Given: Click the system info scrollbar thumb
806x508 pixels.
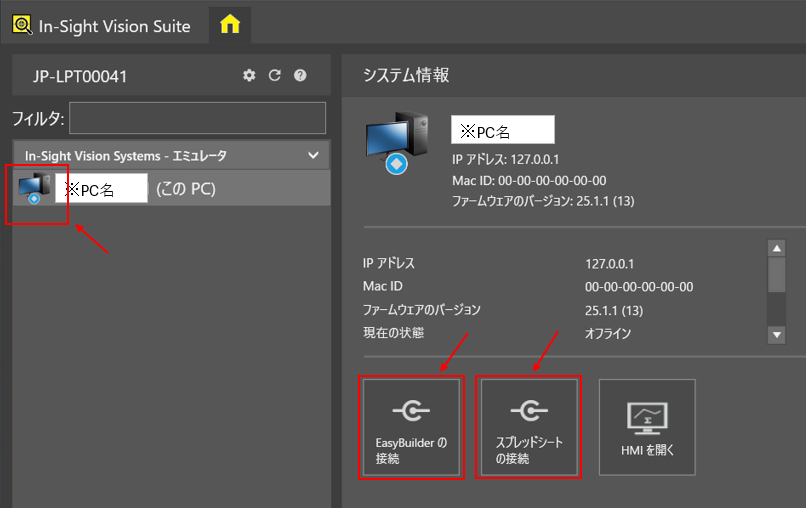Looking at the screenshot, I should [x=777, y=275].
